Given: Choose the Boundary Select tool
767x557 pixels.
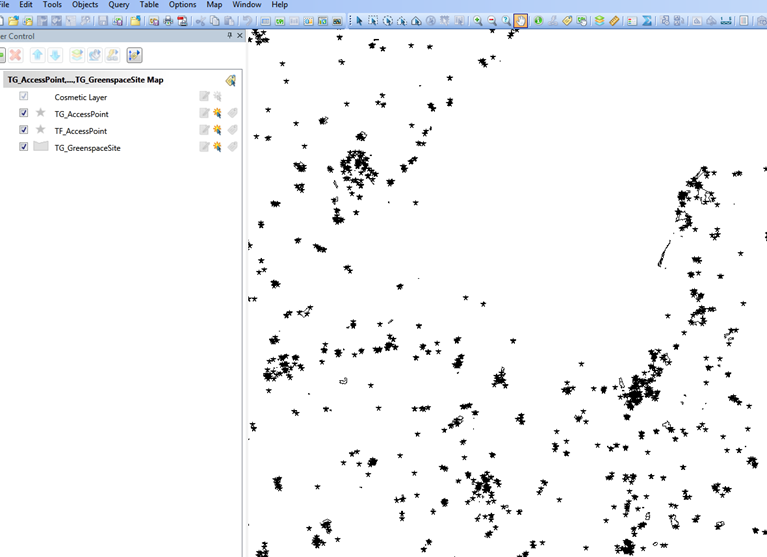Looking at the screenshot, I should coord(416,21).
